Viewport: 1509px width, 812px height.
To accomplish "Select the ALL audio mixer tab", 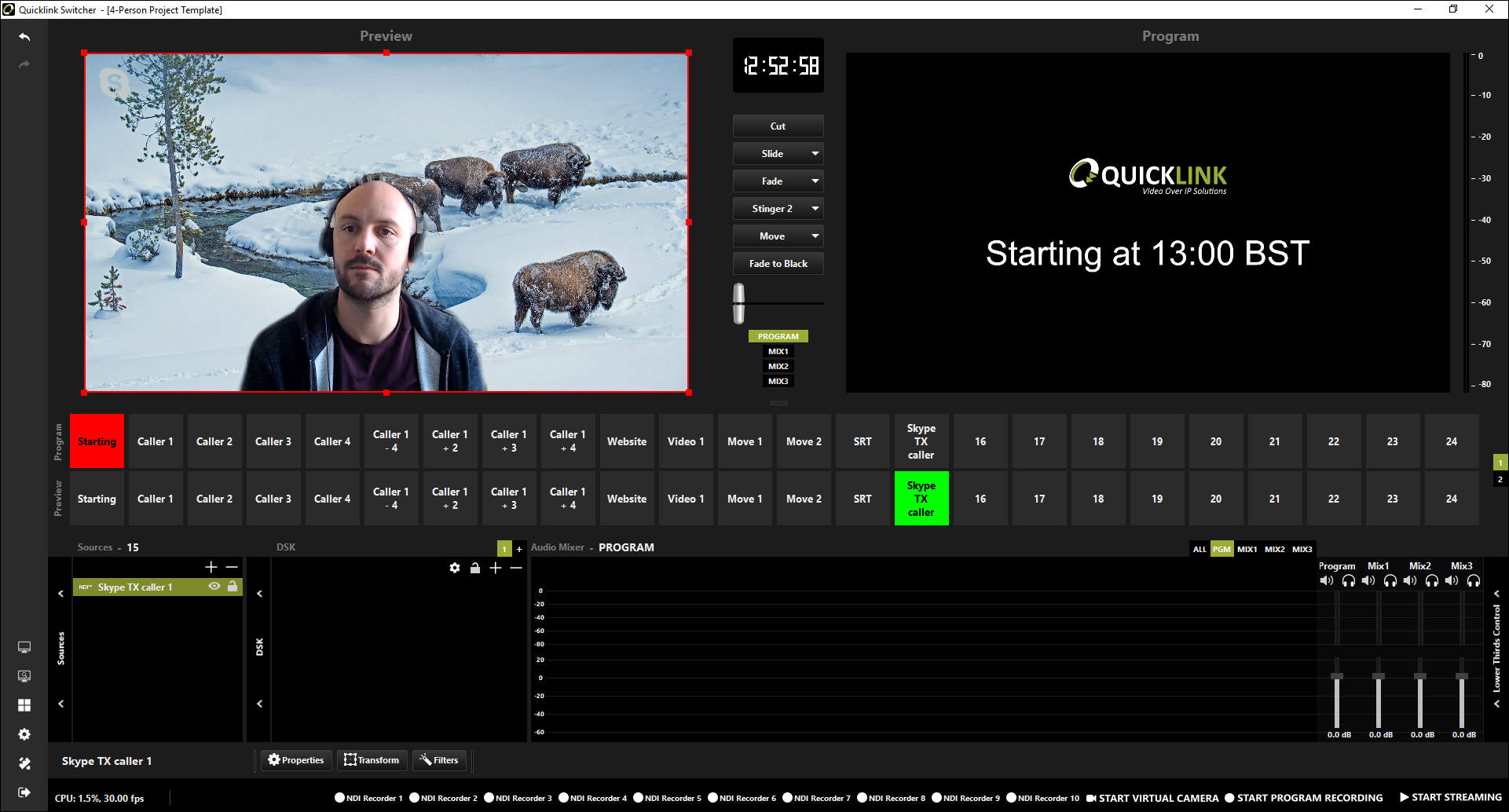I will pyautogui.click(x=1200, y=549).
